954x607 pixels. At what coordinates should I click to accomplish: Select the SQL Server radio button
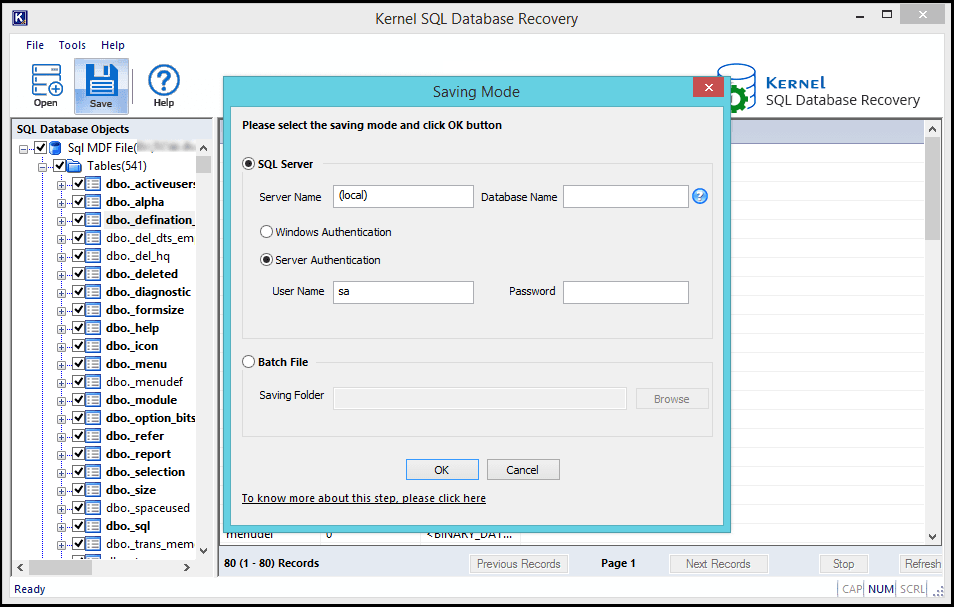coord(248,164)
